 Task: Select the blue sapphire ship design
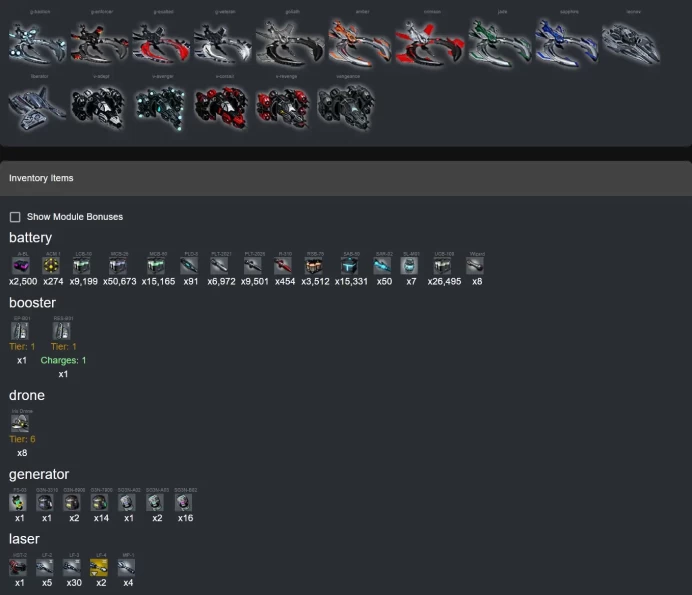point(567,43)
